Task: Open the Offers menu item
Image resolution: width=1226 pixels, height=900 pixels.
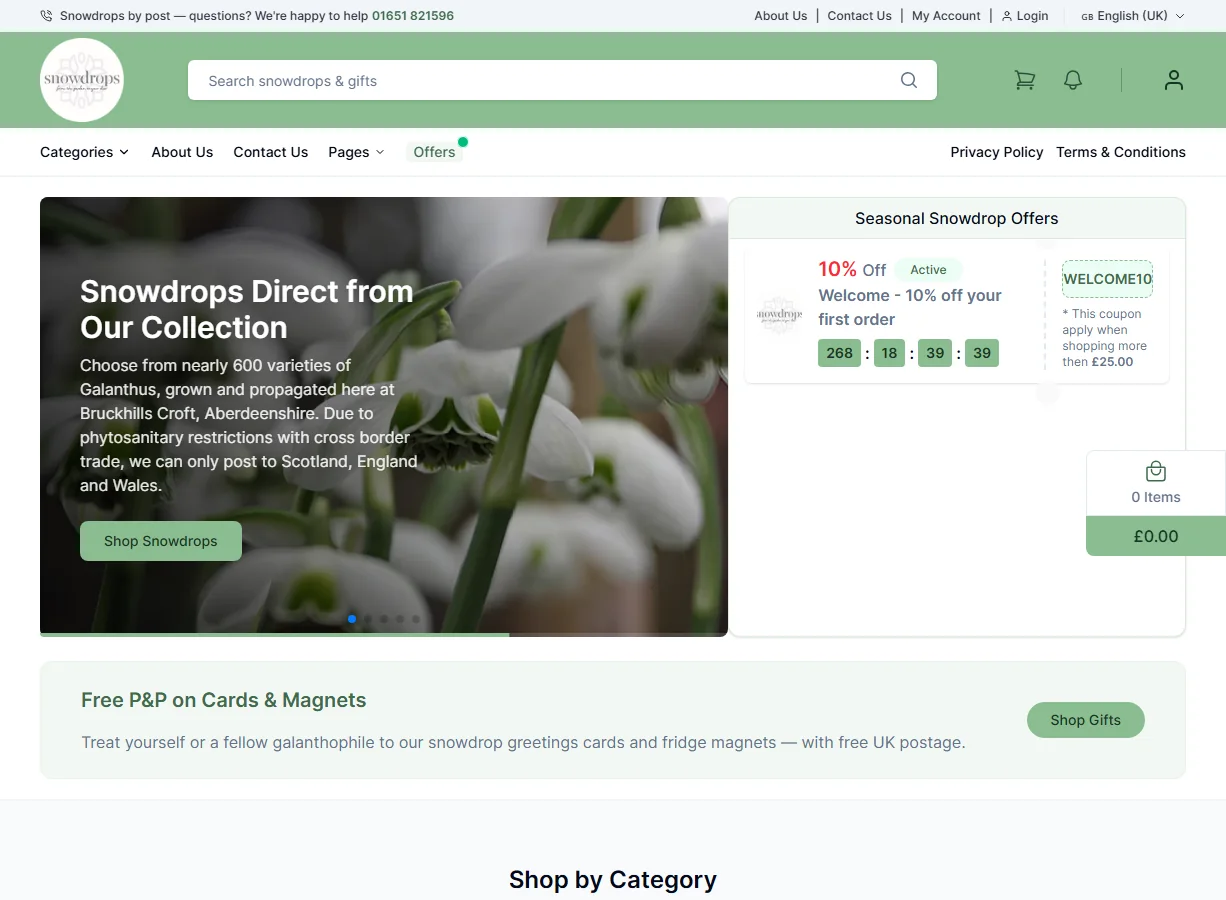Action: tap(435, 152)
